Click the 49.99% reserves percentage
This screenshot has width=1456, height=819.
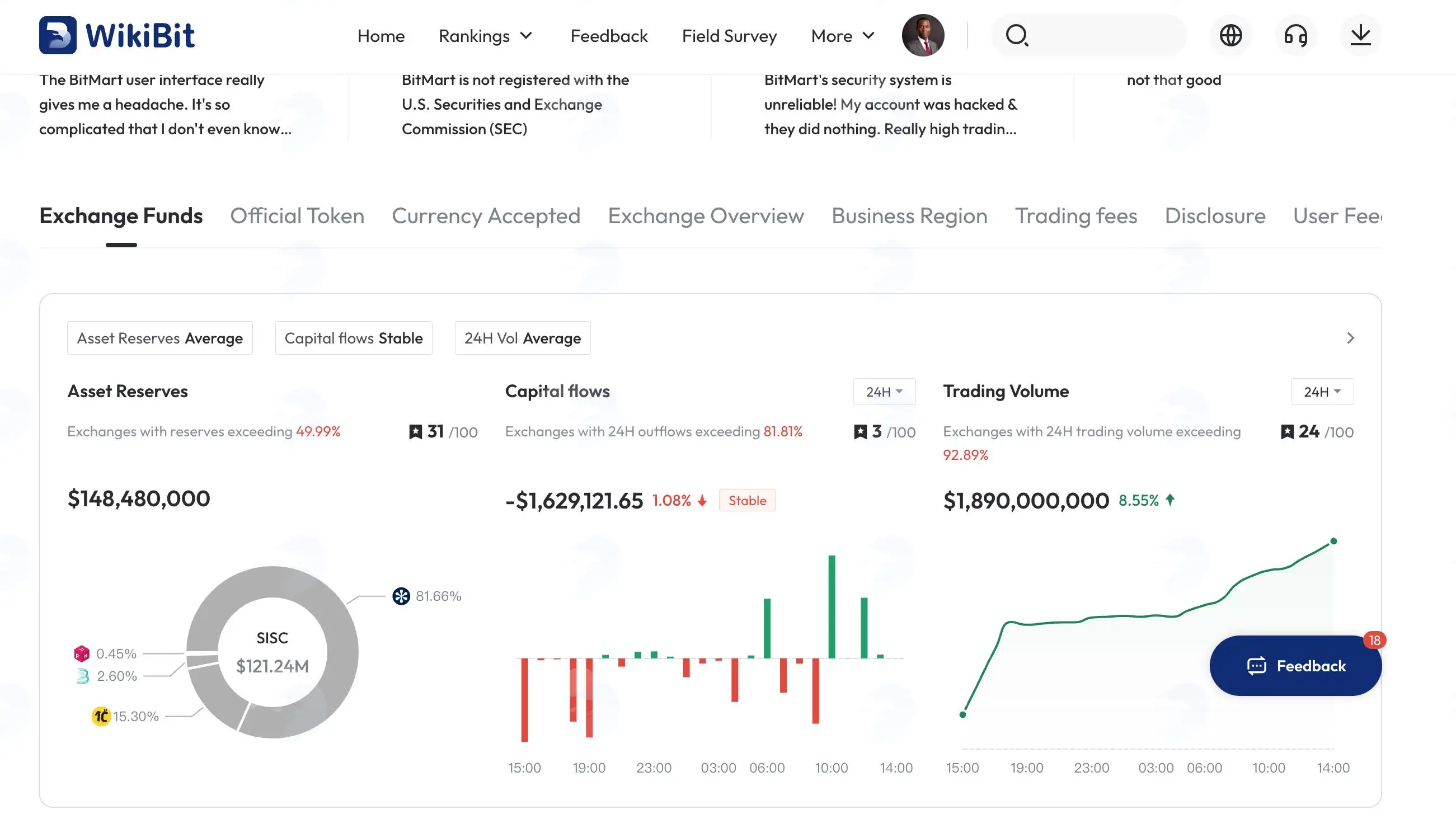[318, 432]
